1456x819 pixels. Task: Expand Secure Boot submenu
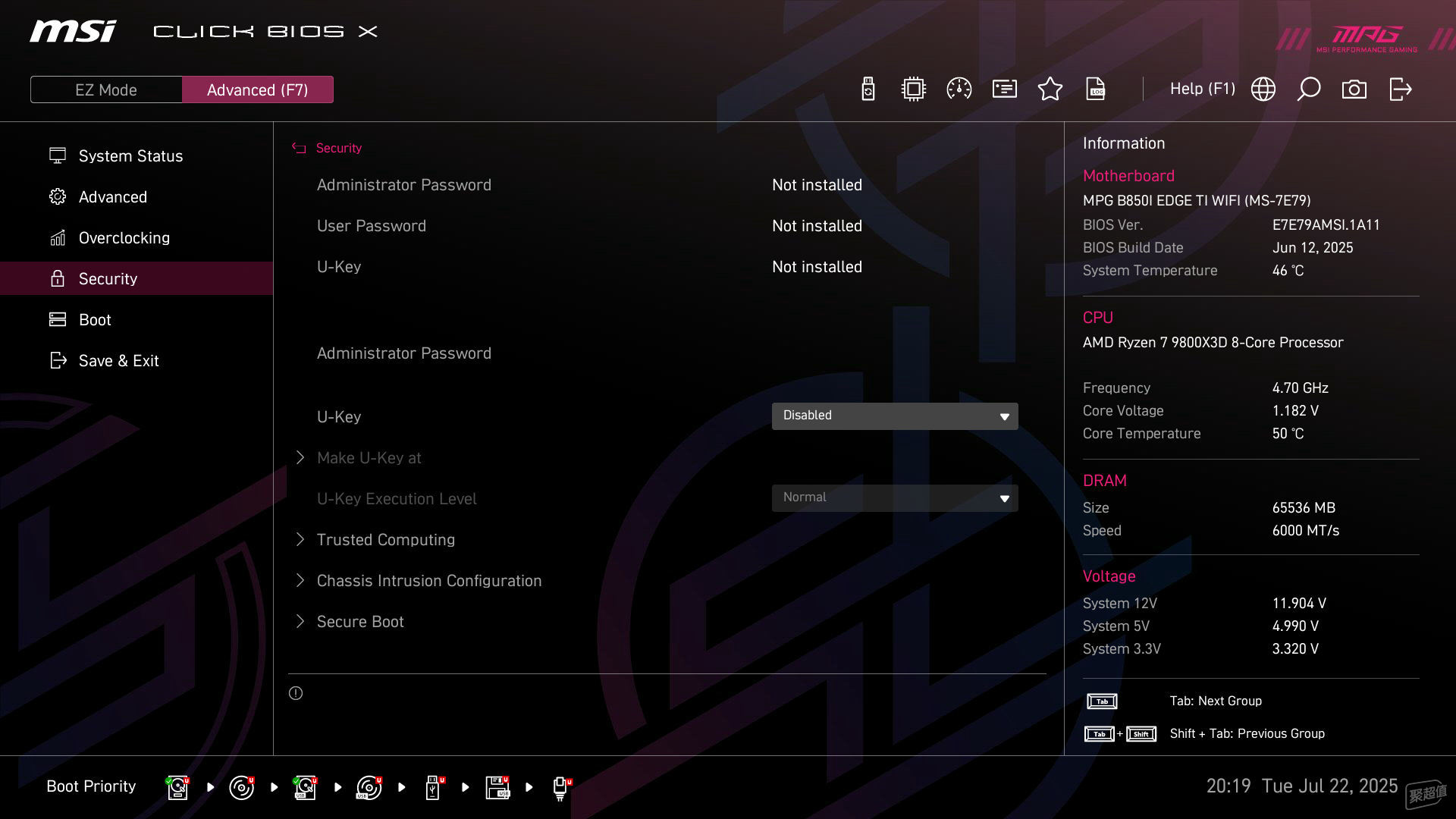tap(359, 621)
